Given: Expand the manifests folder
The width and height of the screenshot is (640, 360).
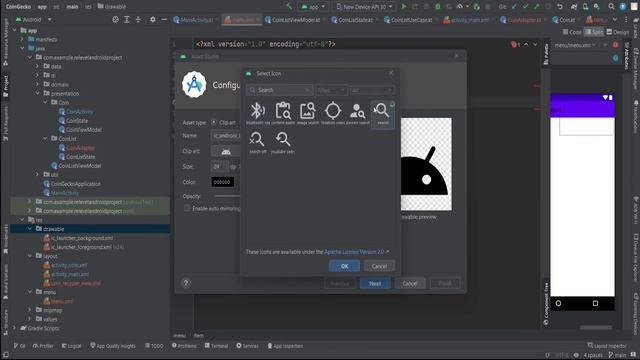Looking at the screenshot, I should click(22, 39).
